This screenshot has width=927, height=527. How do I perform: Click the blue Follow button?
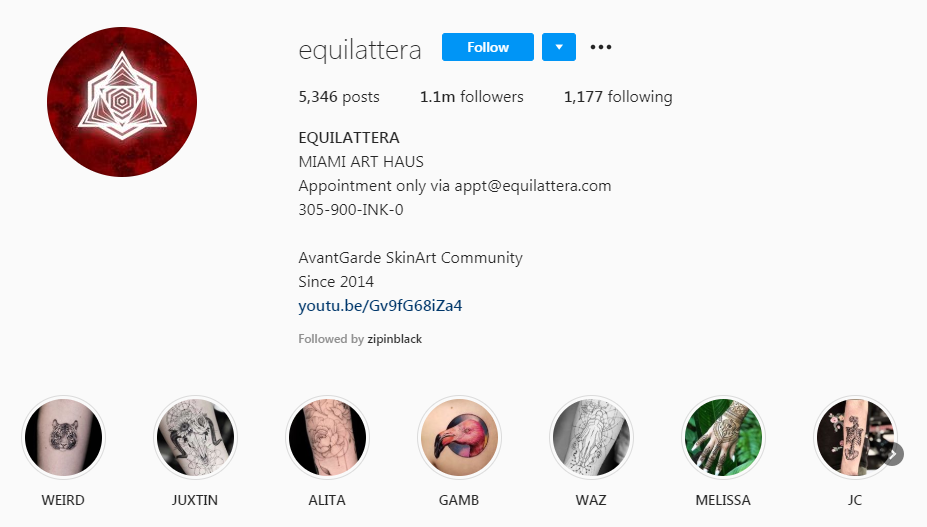pos(488,47)
